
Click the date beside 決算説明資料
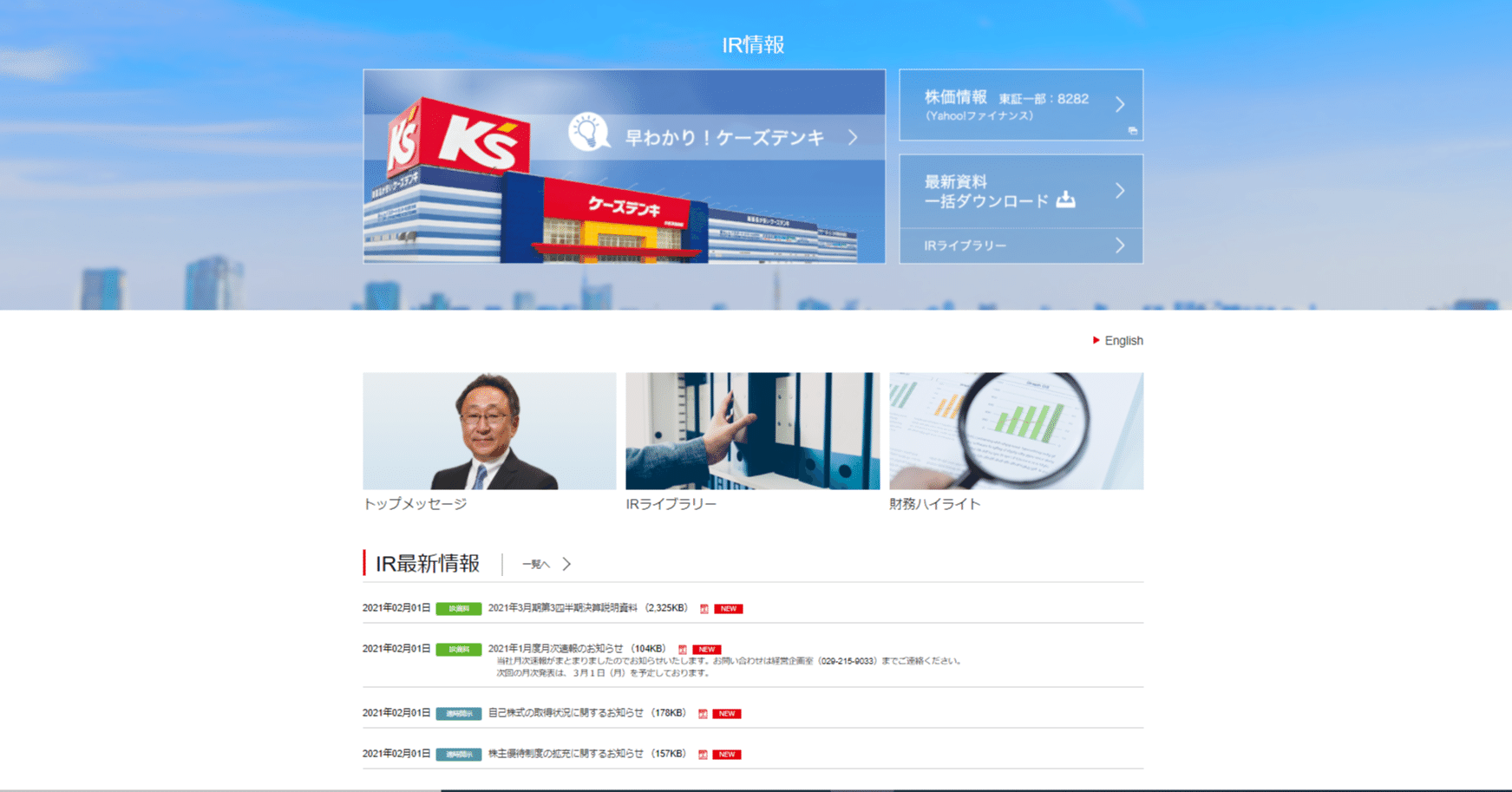[x=396, y=608]
